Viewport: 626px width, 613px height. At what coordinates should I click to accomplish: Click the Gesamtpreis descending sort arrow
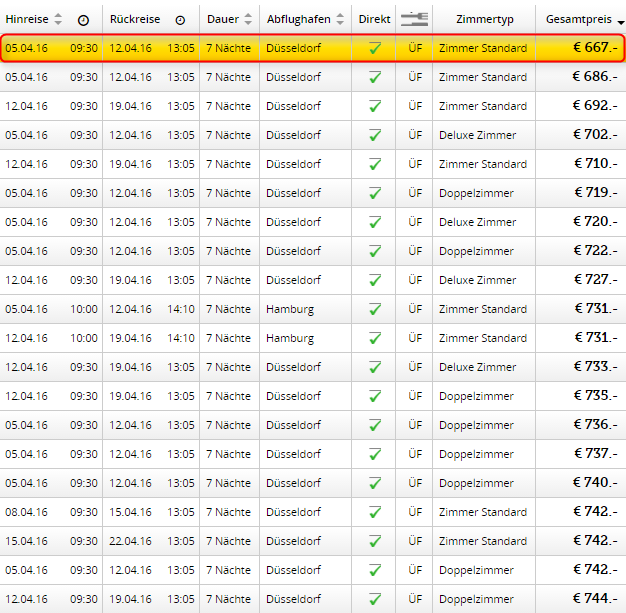(622, 21)
